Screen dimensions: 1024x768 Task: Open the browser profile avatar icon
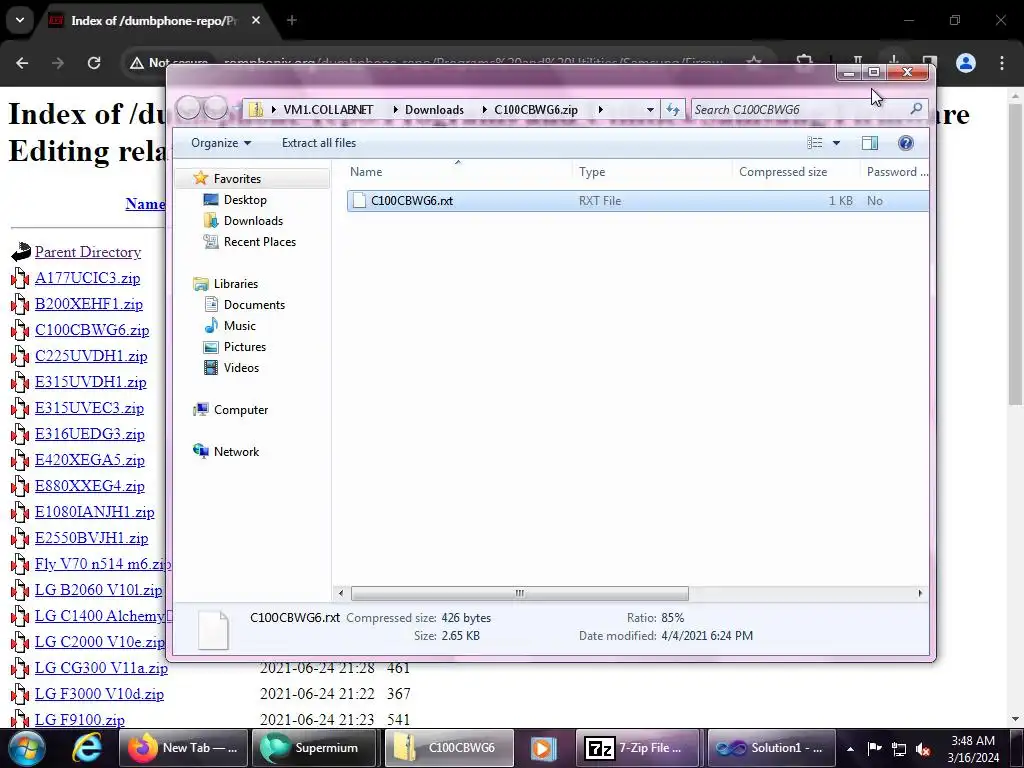(966, 63)
